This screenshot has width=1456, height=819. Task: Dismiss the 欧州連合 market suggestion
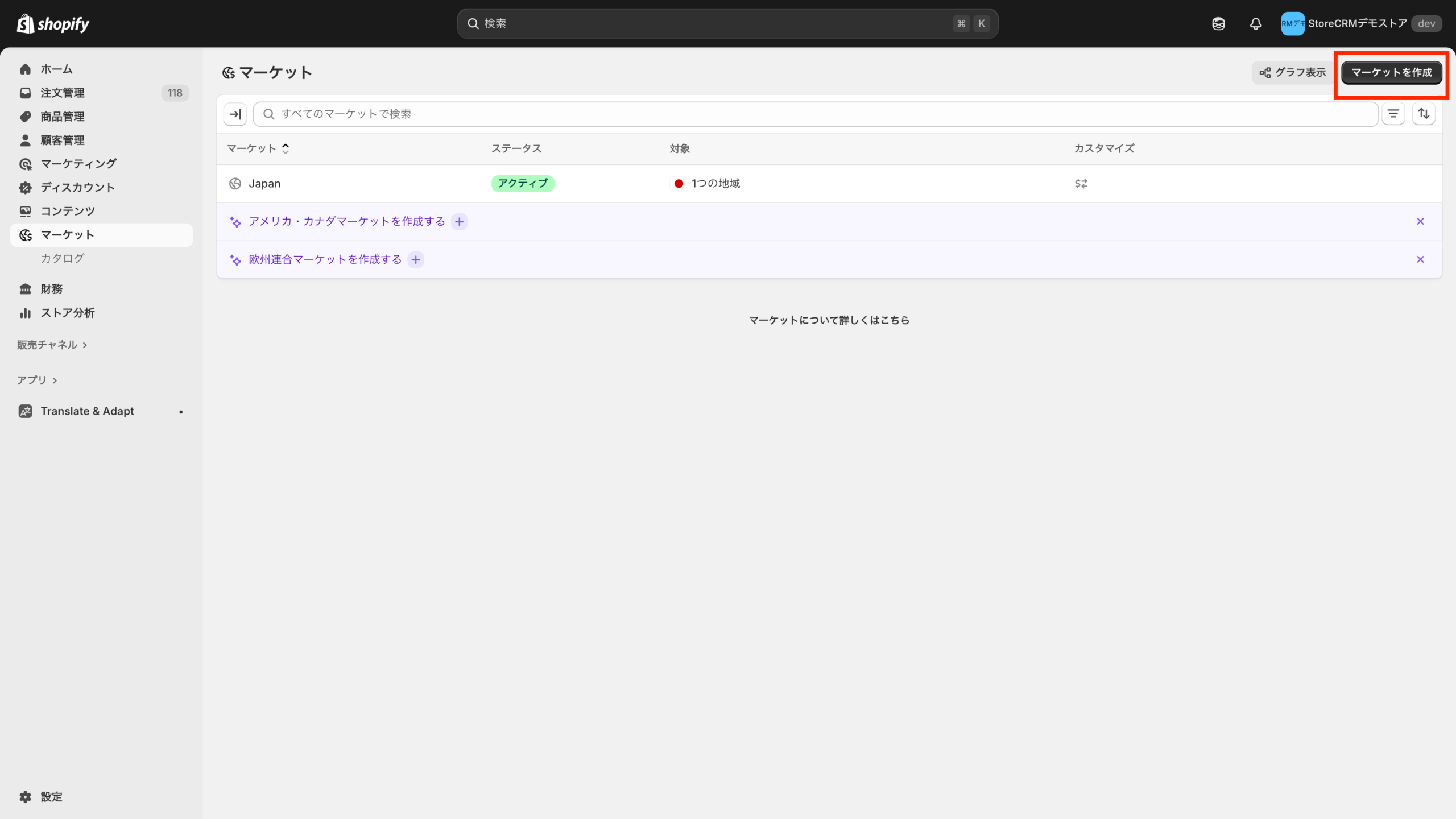click(1420, 260)
